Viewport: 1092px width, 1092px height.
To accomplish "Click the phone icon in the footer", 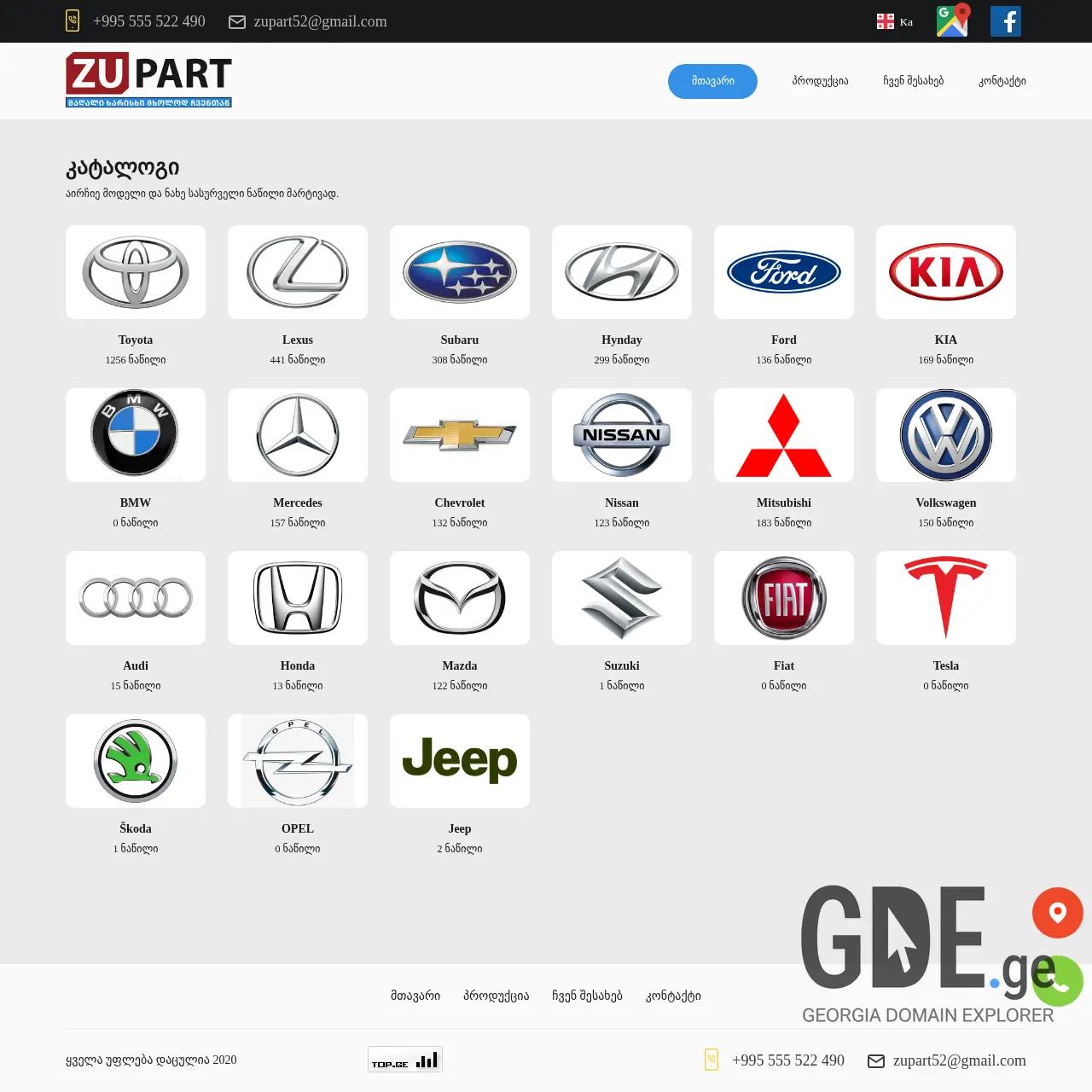I will (x=711, y=1060).
